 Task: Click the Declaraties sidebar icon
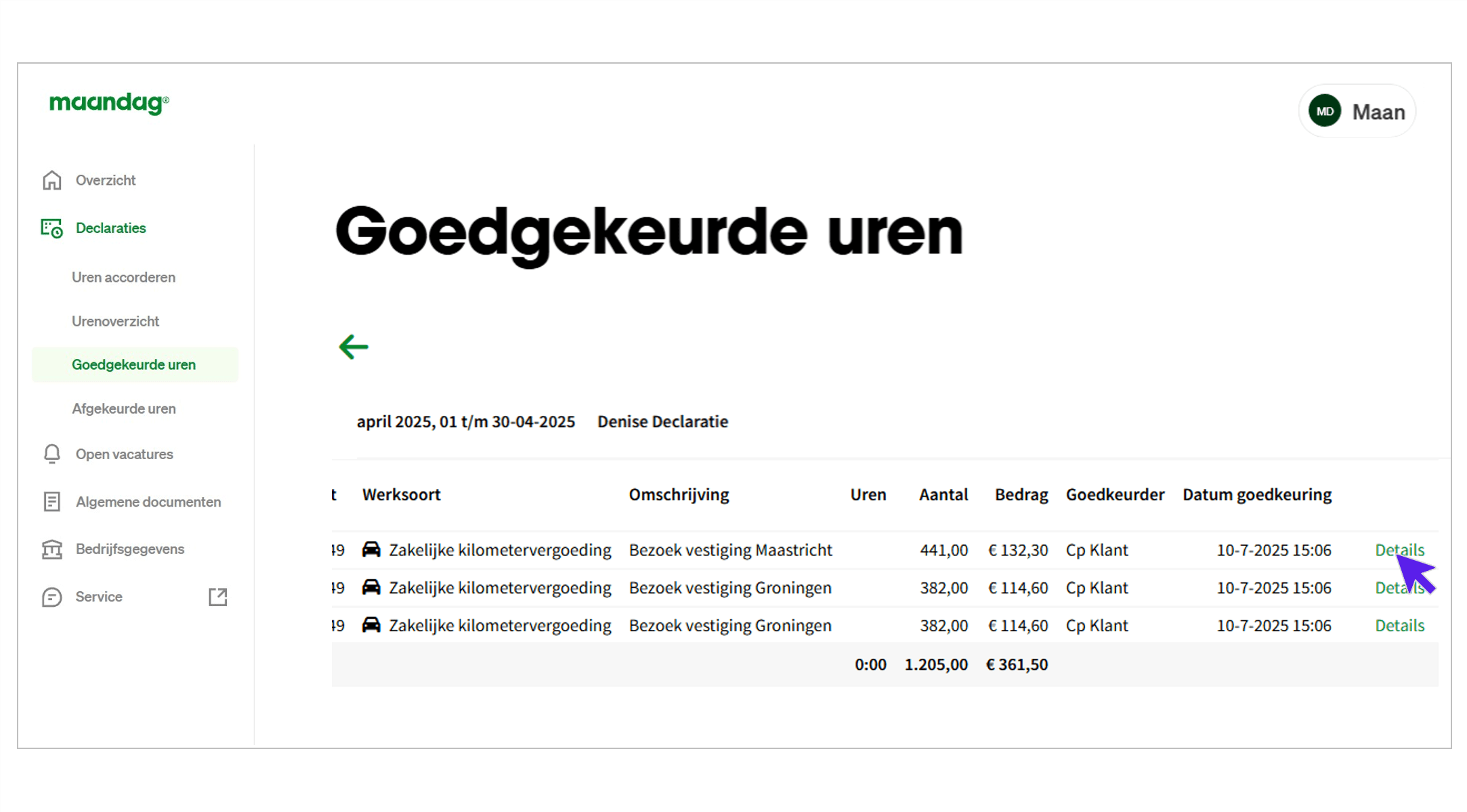pyautogui.click(x=51, y=228)
